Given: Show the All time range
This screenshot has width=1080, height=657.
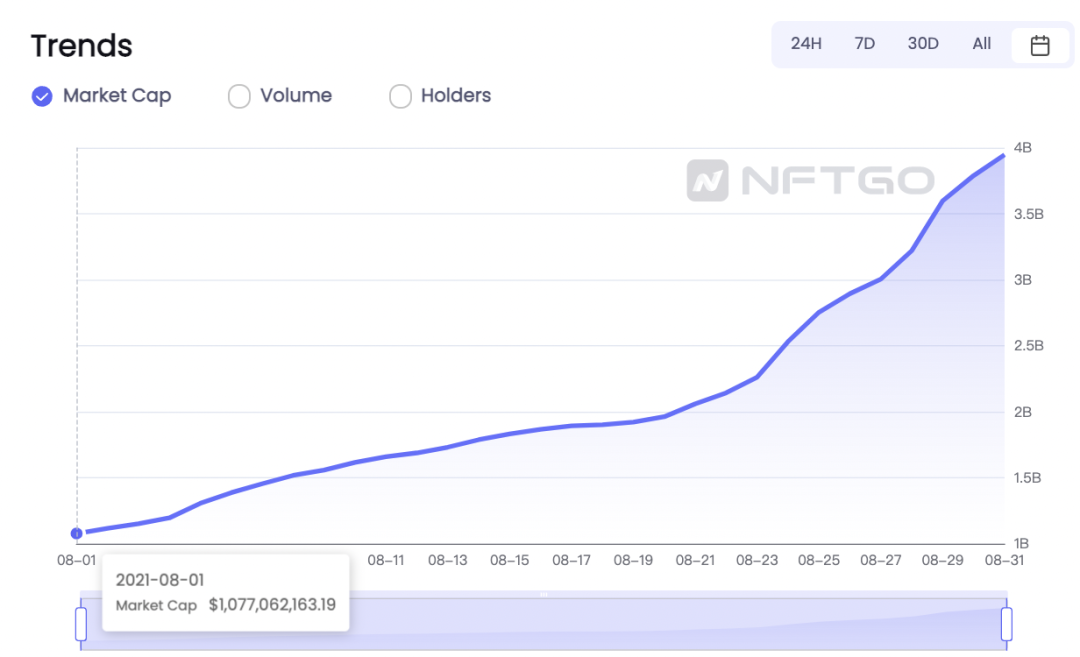Looking at the screenshot, I should point(982,44).
